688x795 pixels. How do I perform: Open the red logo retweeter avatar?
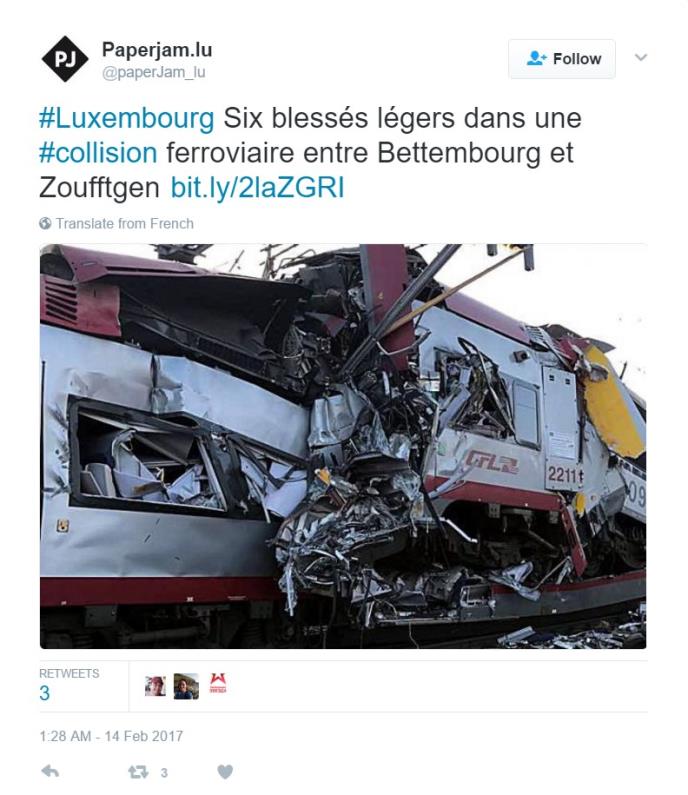tap(218, 683)
